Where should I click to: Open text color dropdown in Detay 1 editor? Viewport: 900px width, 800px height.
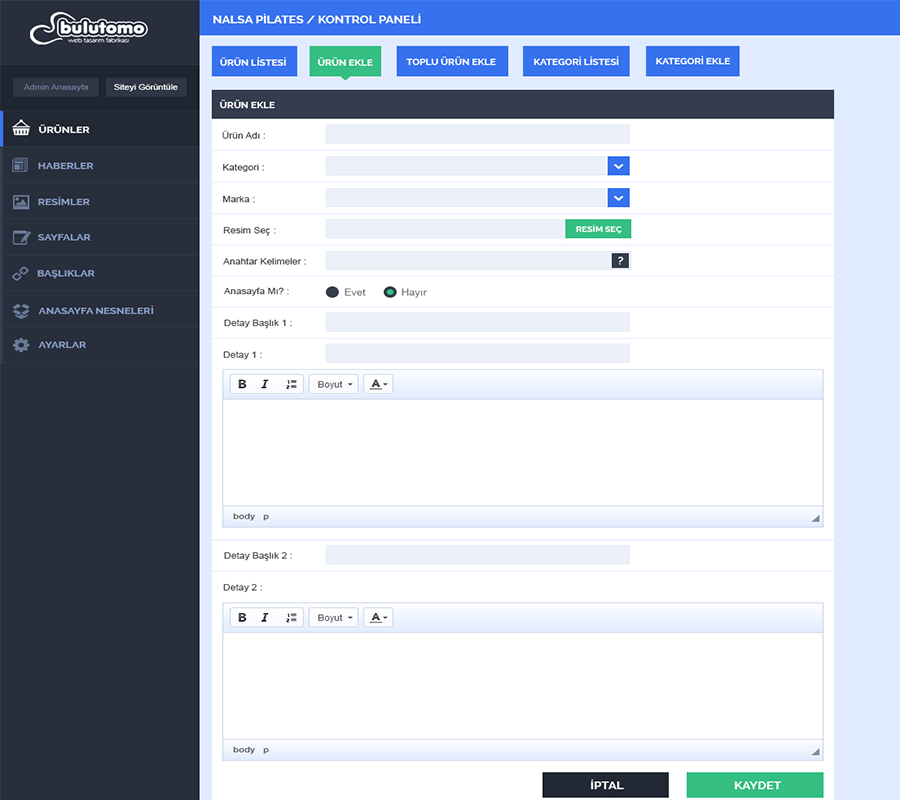378,384
